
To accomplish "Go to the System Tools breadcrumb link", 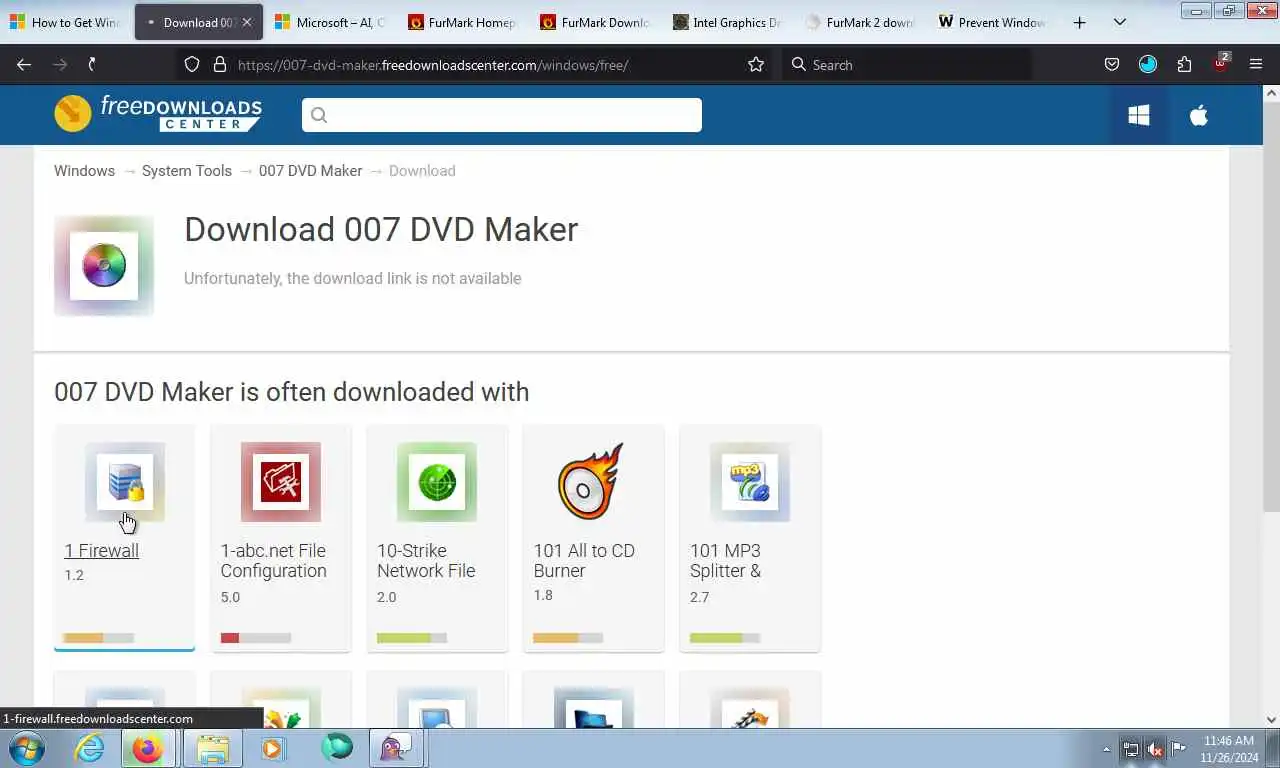I will (187, 171).
